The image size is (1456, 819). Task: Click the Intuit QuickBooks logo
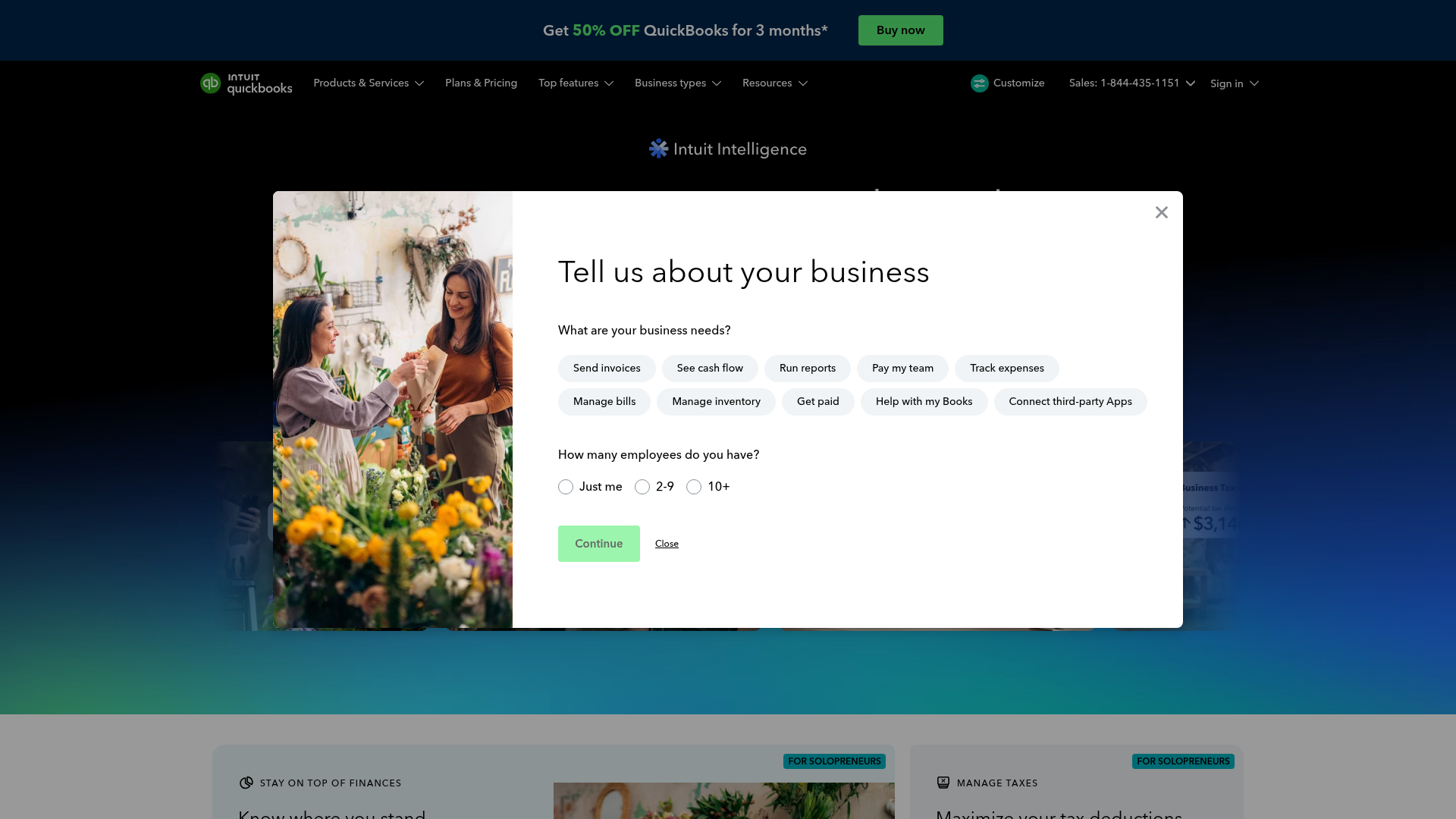click(x=246, y=83)
